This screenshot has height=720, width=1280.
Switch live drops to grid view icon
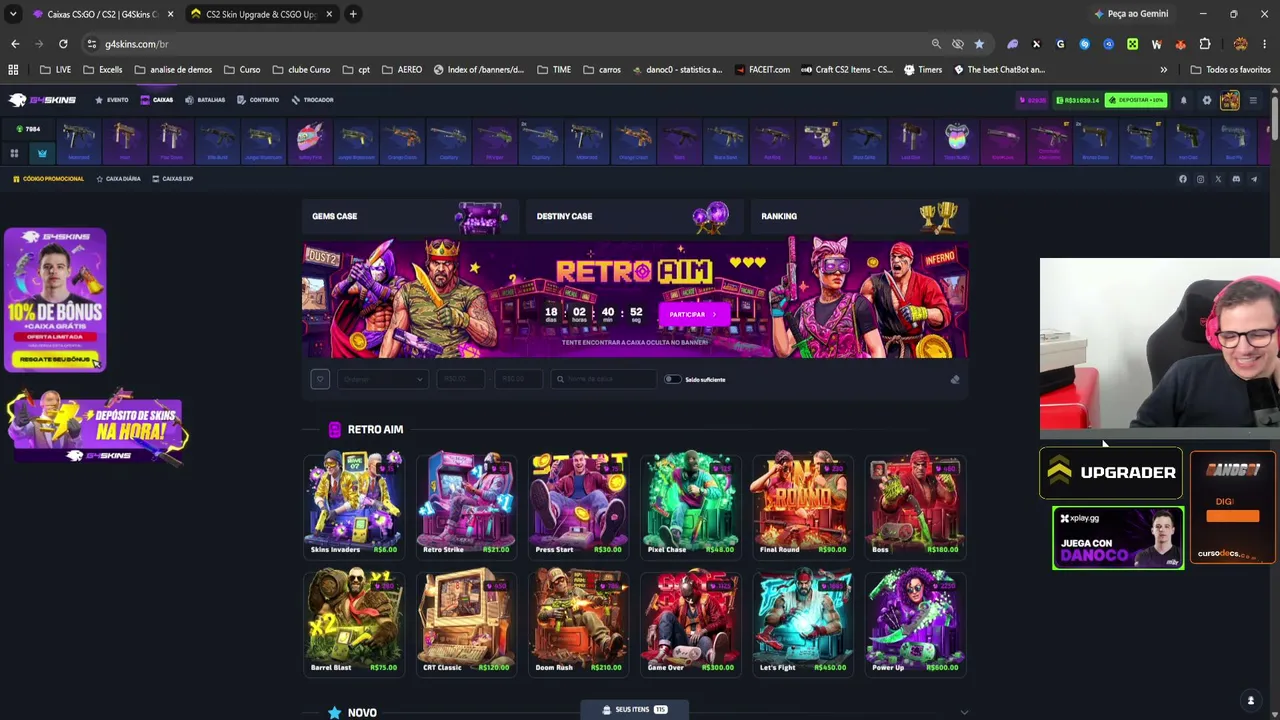pyautogui.click(x=14, y=153)
